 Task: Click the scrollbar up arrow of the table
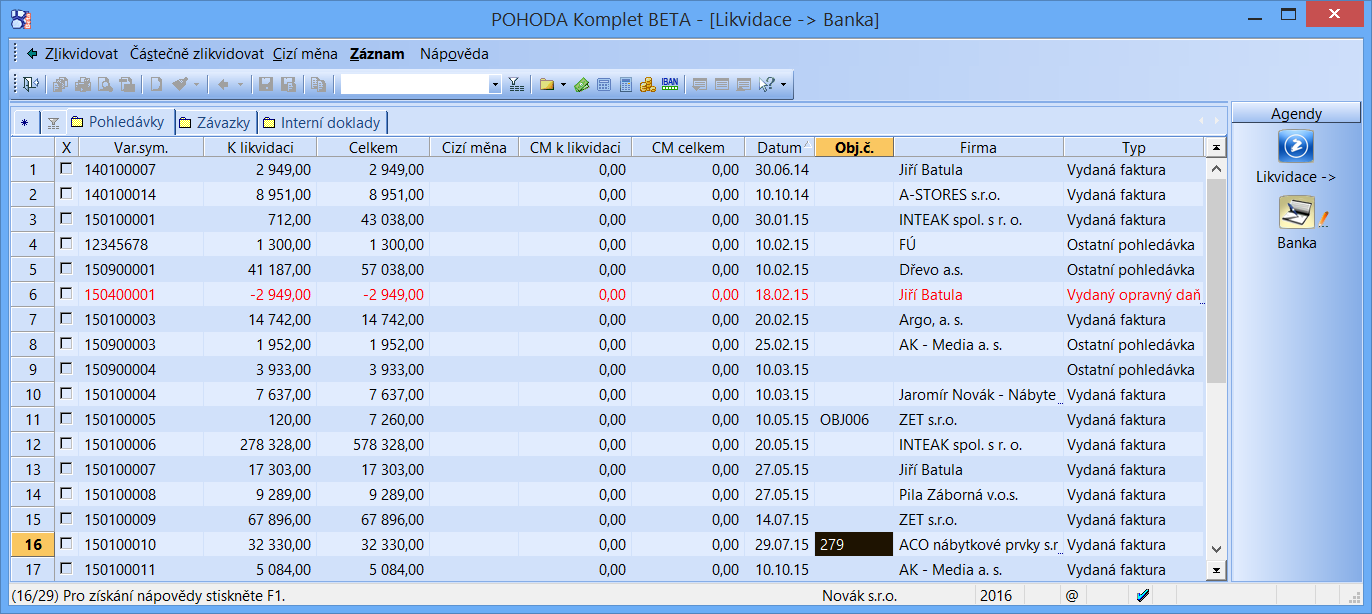(x=1216, y=168)
